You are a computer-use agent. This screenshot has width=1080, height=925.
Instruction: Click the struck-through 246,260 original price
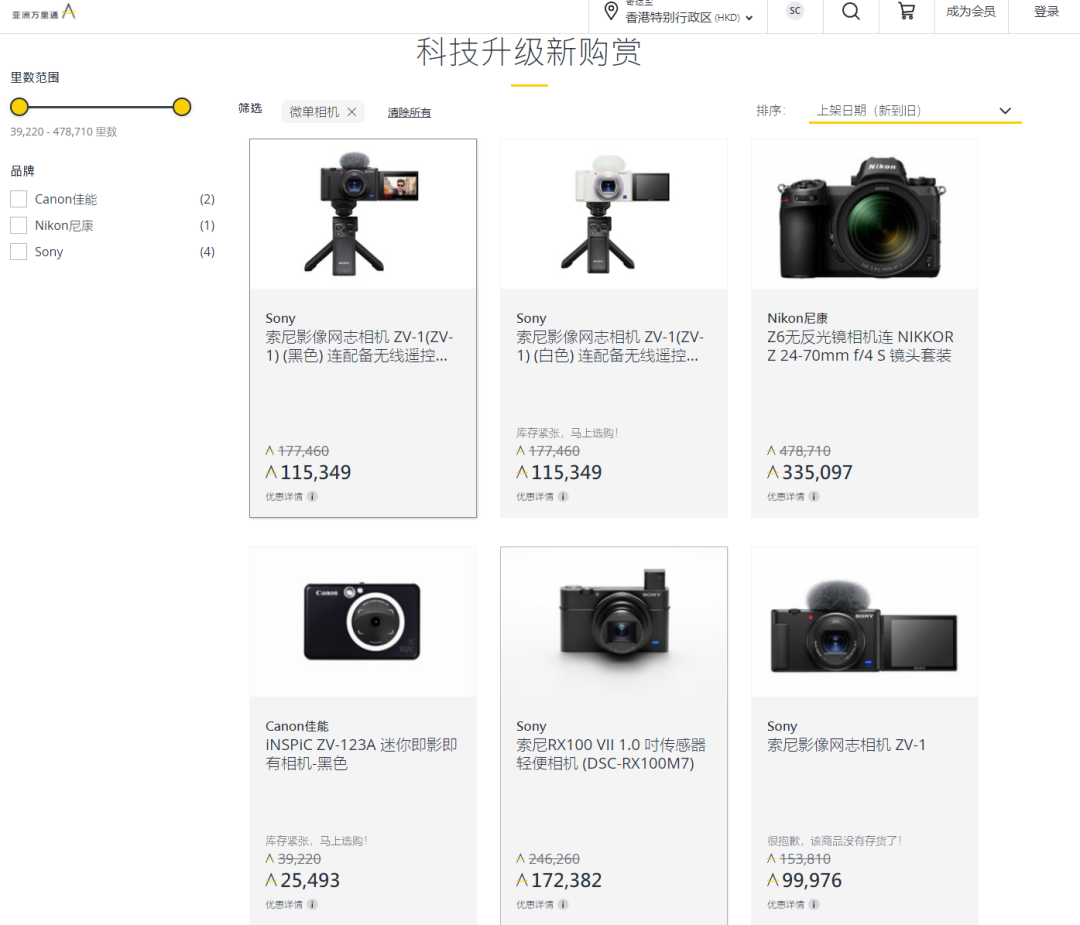pyautogui.click(x=548, y=859)
